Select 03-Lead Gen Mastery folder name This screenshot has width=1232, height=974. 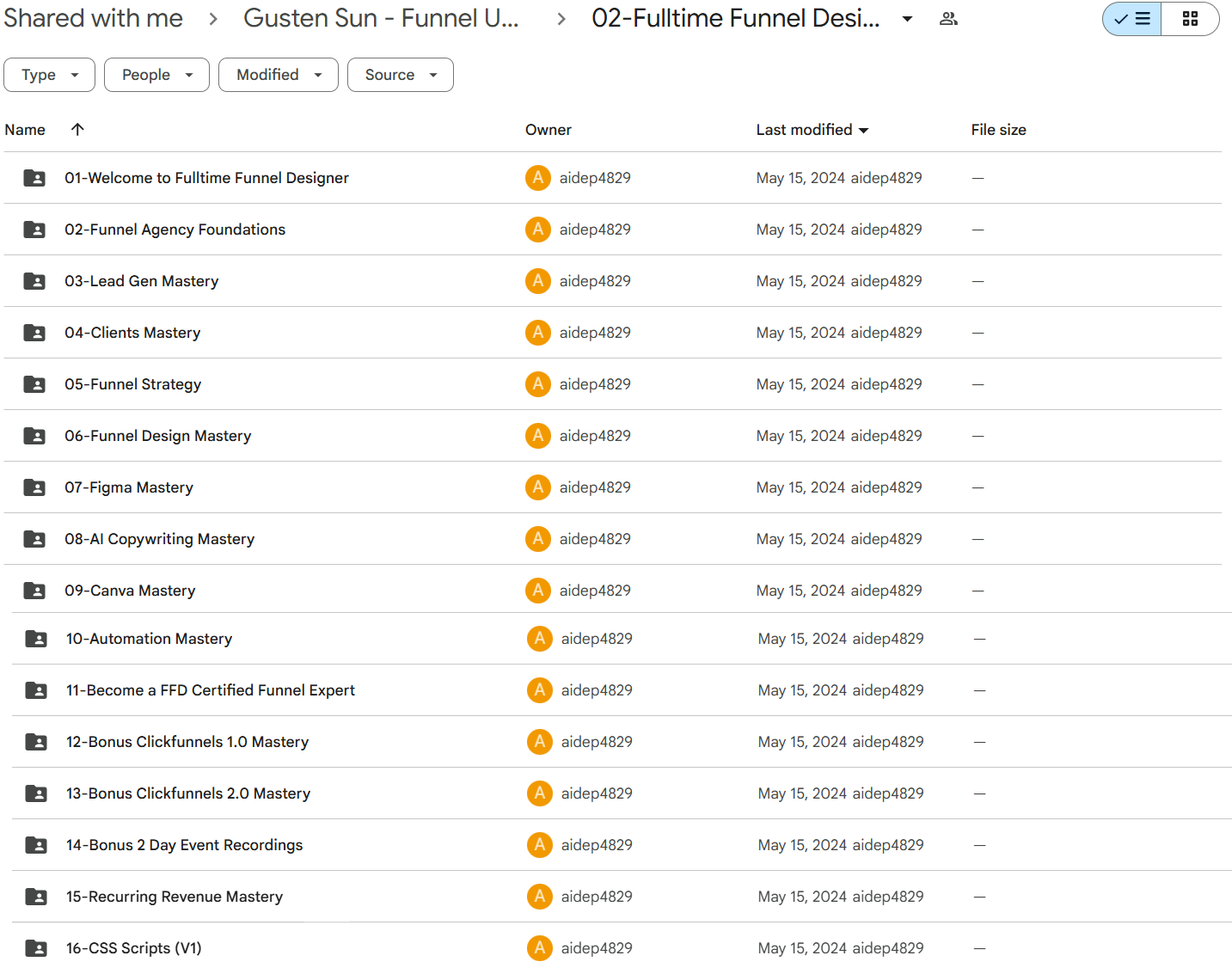pyautogui.click(x=141, y=281)
